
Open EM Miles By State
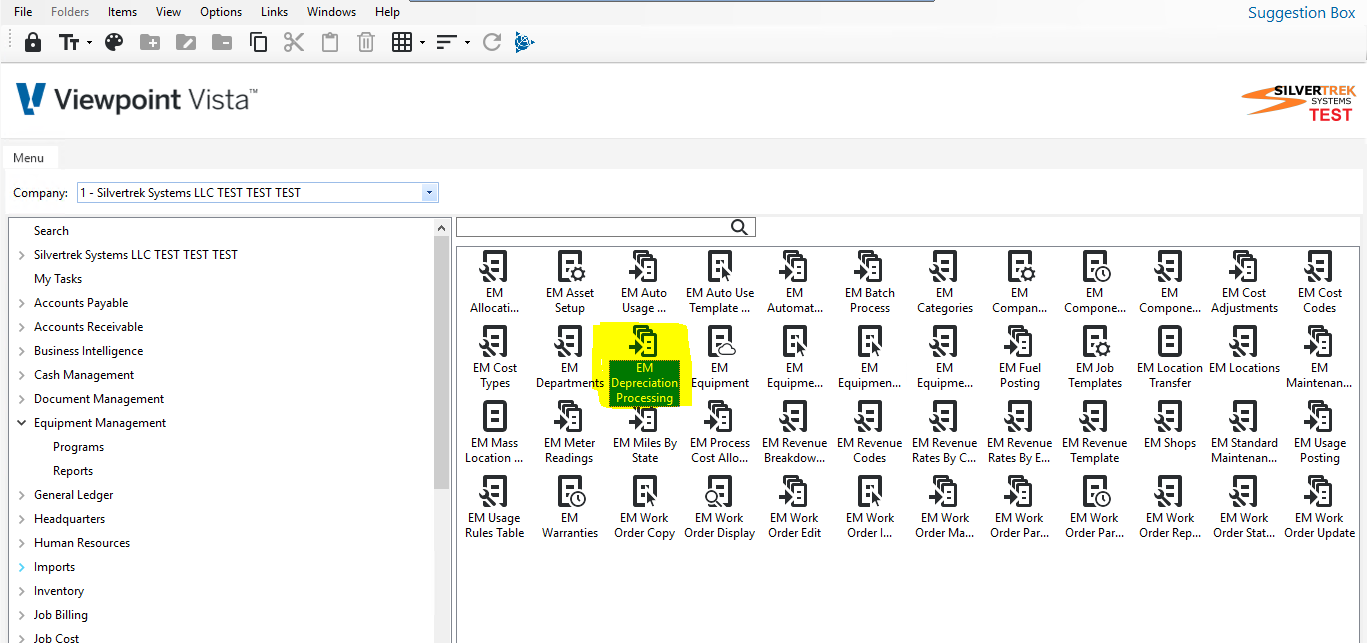(645, 433)
